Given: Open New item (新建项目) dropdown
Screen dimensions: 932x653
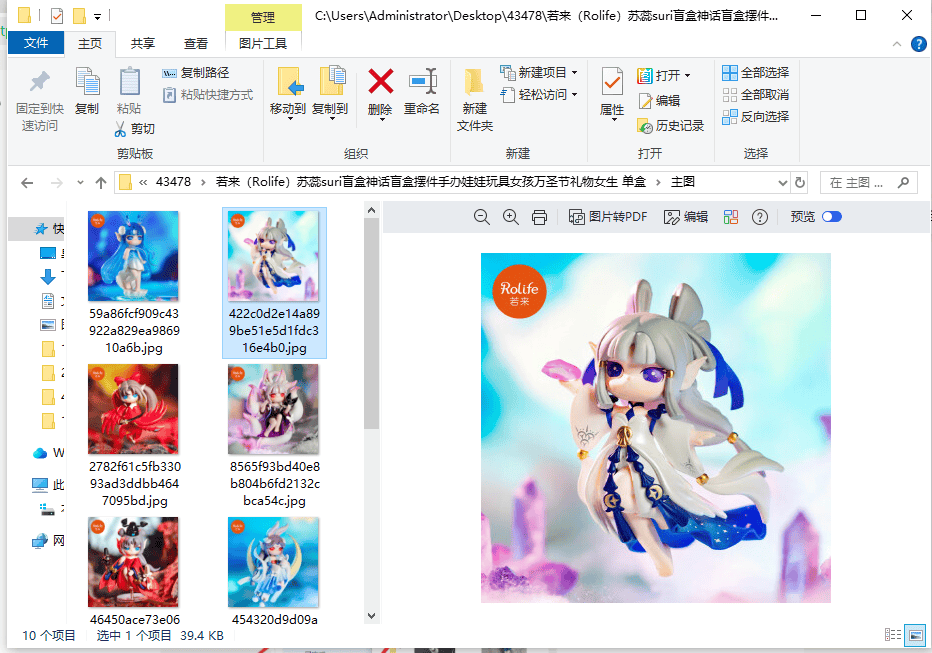Looking at the screenshot, I should 574,72.
